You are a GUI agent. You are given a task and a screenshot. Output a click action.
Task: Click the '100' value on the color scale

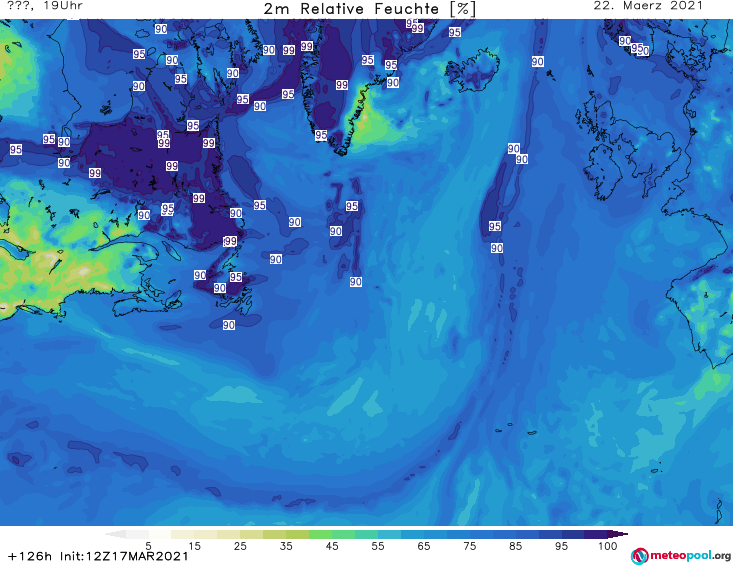tap(607, 545)
